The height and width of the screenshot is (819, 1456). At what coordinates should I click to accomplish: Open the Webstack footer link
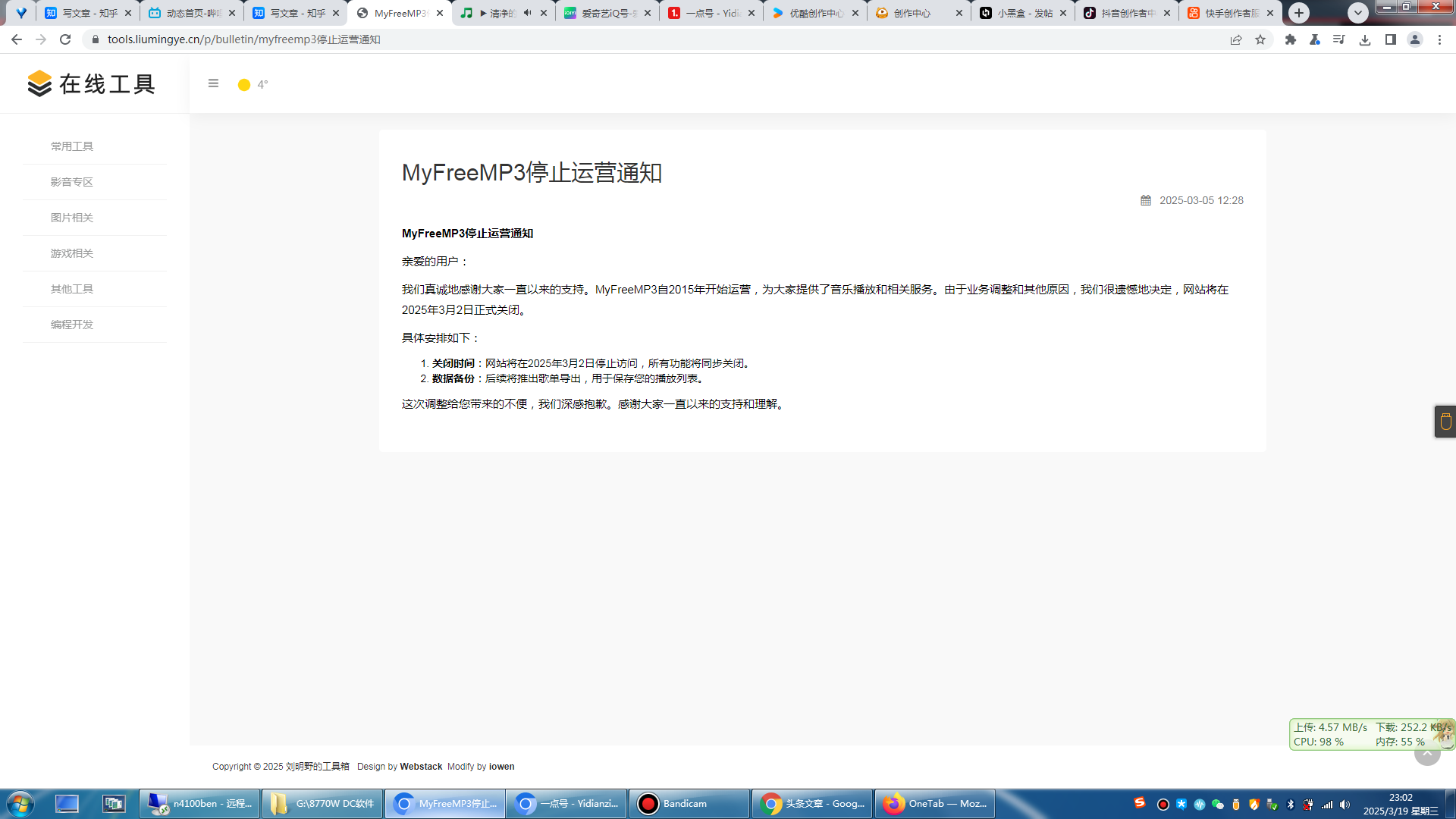point(421,767)
